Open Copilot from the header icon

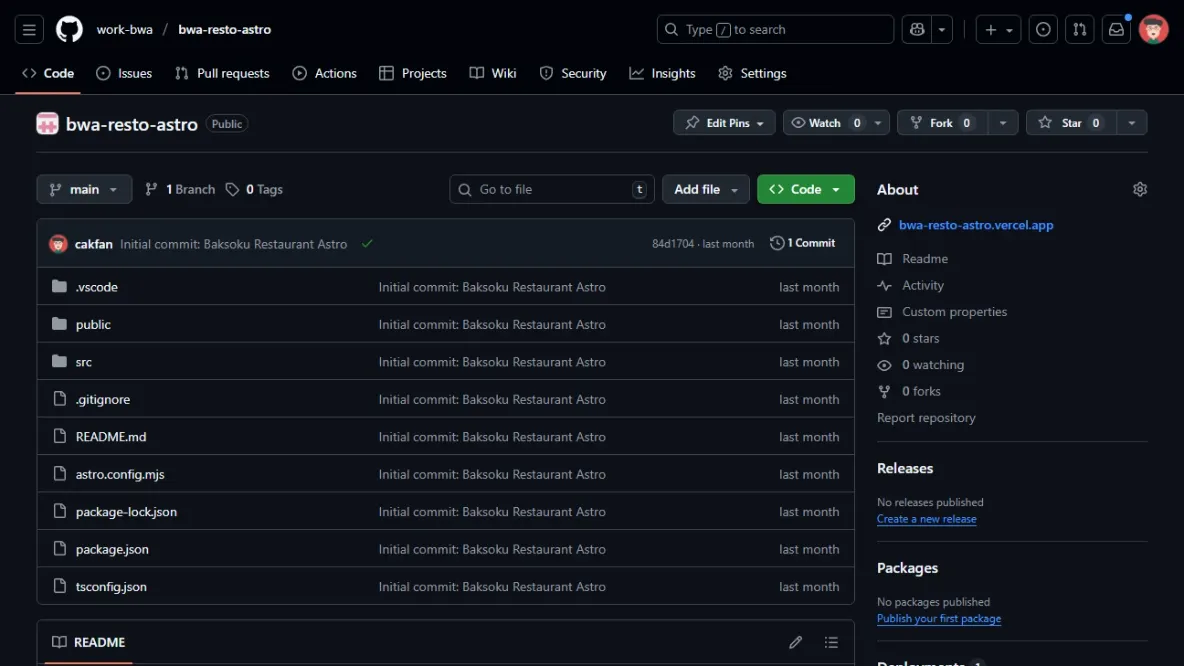click(x=917, y=29)
